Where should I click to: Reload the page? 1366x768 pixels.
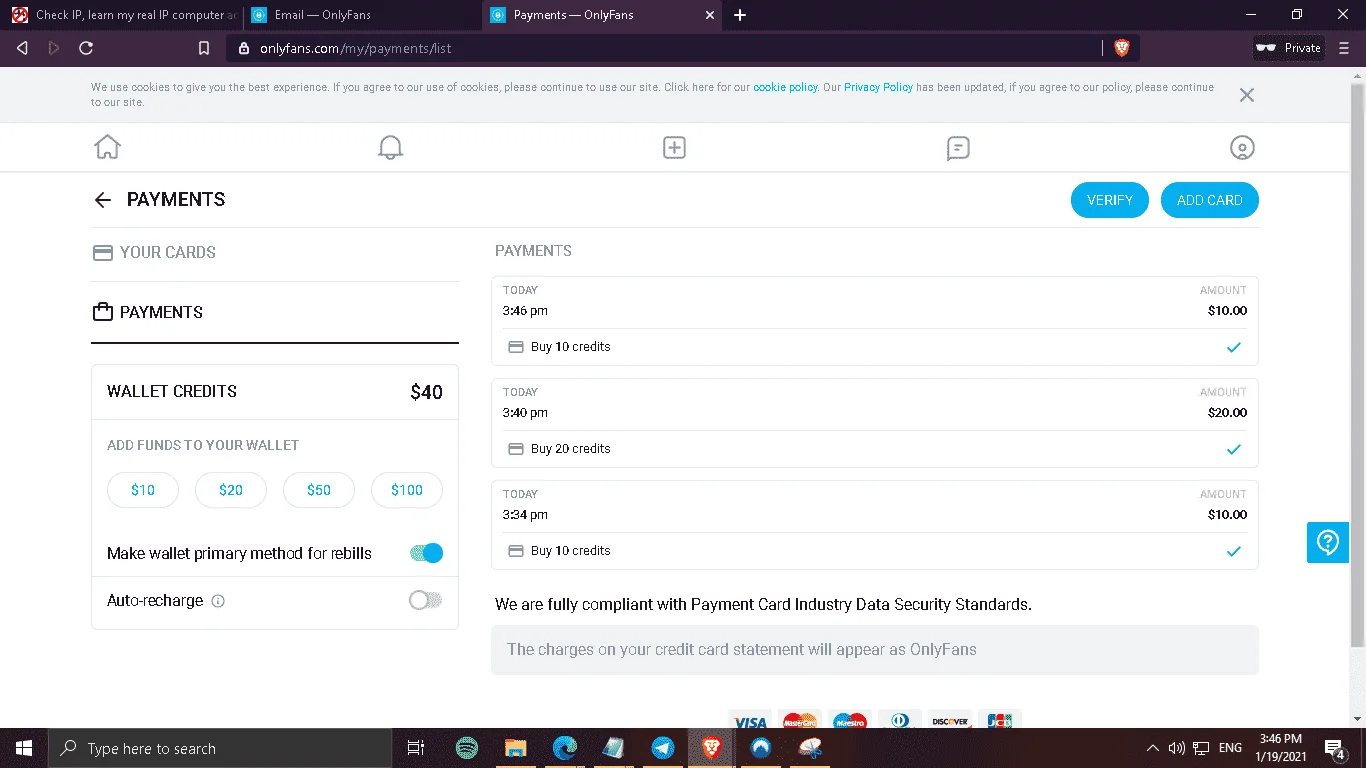pos(86,48)
